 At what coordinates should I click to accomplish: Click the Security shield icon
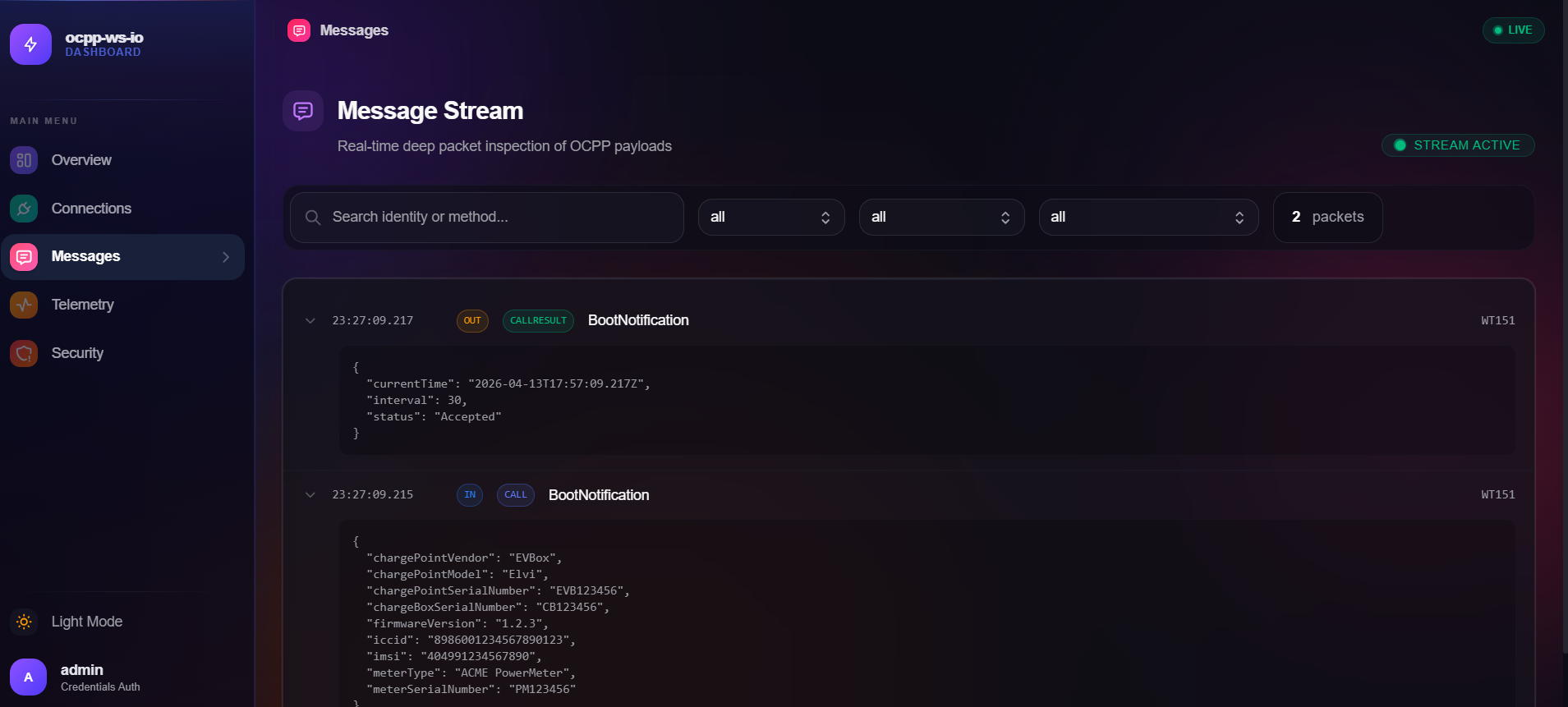pyautogui.click(x=24, y=353)
